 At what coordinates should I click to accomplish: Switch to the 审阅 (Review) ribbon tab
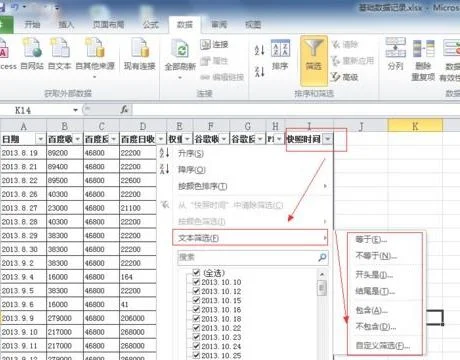click(219, 24)
